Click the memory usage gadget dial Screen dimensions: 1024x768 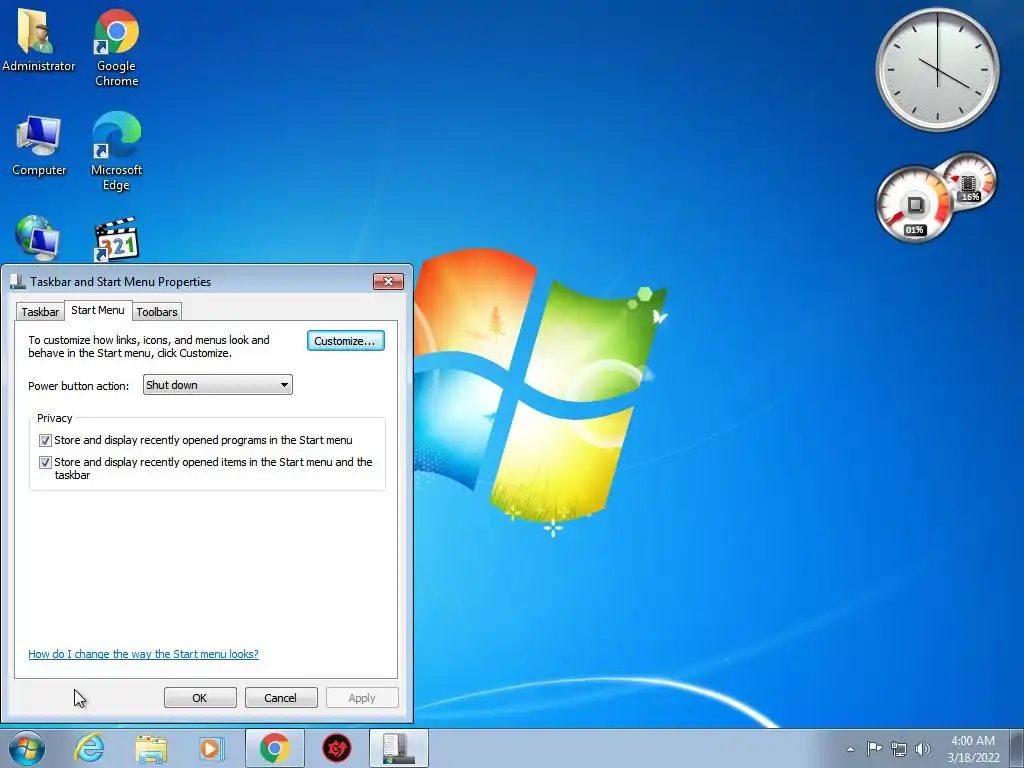click(x=970, y=180)
